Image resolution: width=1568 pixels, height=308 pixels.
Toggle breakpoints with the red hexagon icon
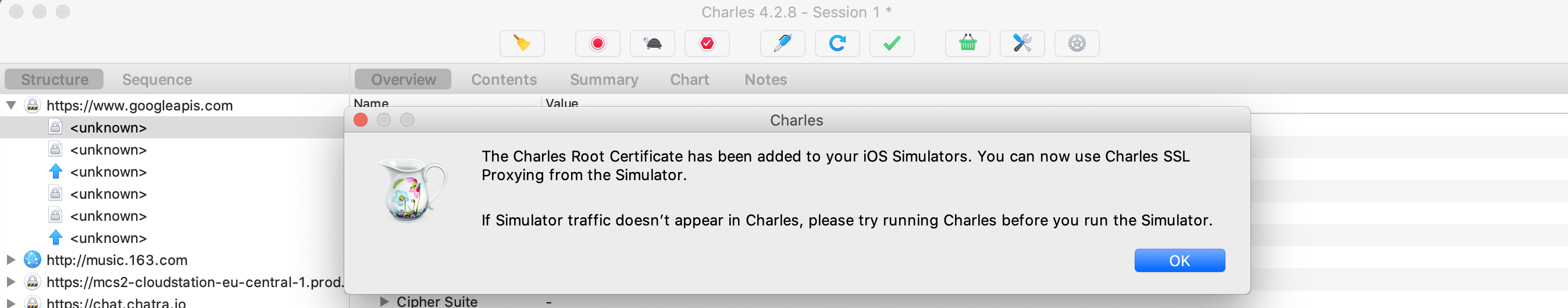(x=707, y=43)
